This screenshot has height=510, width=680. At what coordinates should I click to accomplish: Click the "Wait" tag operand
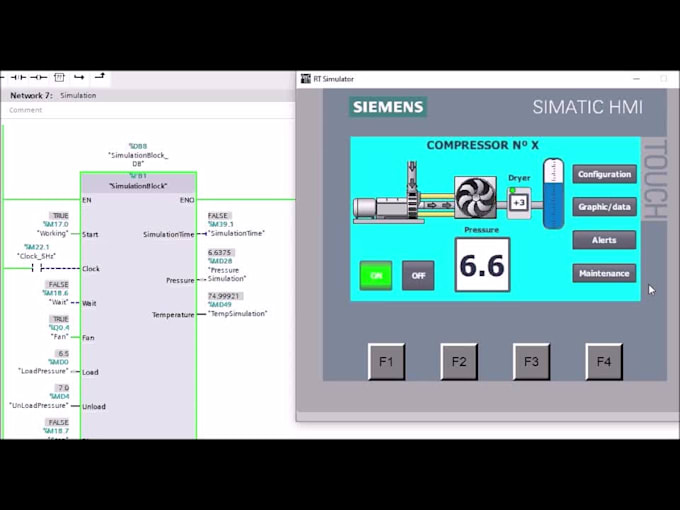(x=59, y=302)
